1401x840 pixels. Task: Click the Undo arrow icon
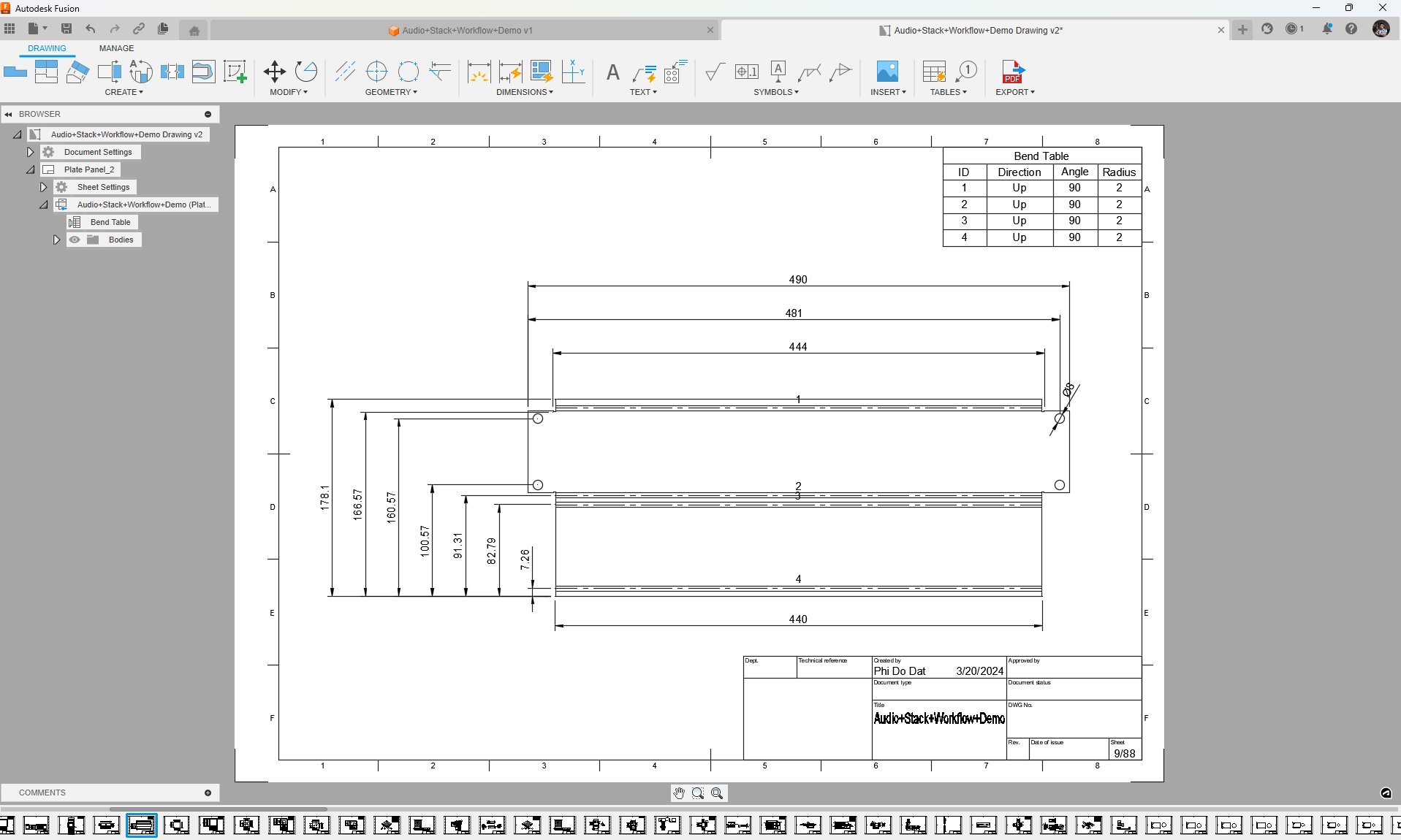point(91,28)
